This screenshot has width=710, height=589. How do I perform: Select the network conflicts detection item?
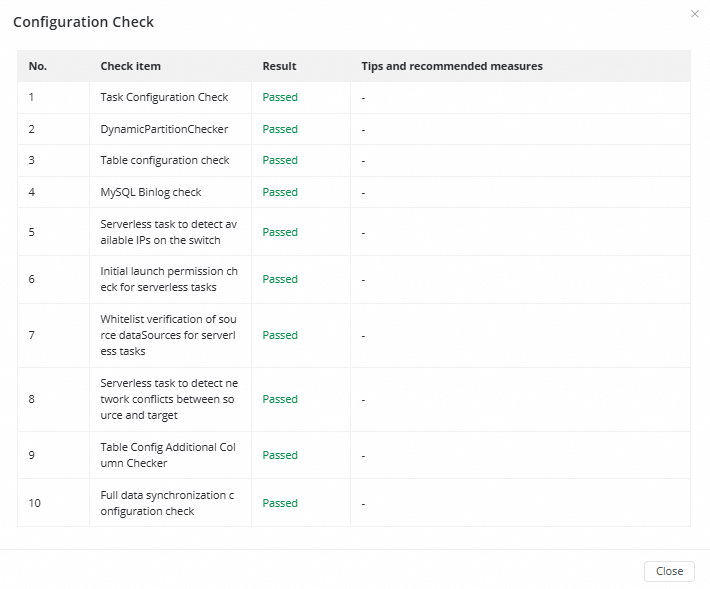click(168, 399)
